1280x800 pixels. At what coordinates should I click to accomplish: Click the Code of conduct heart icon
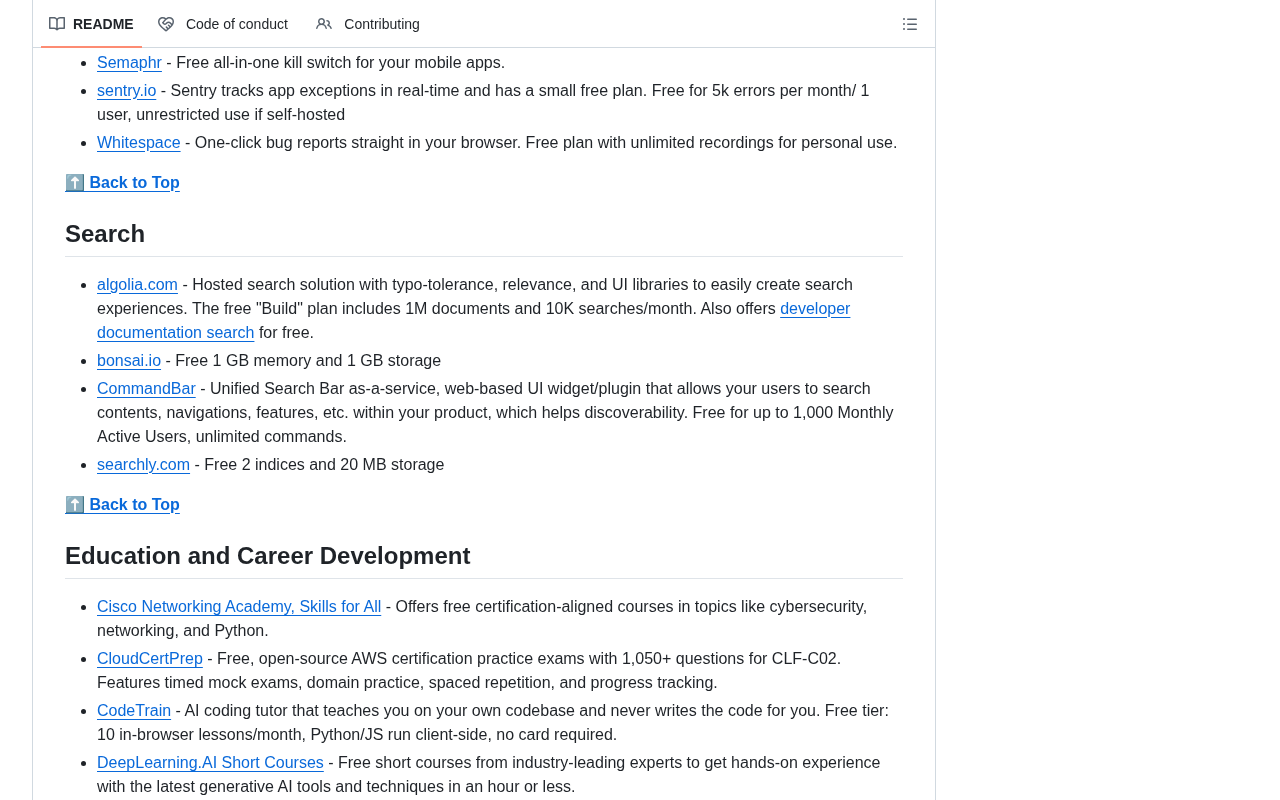point(166,24)
